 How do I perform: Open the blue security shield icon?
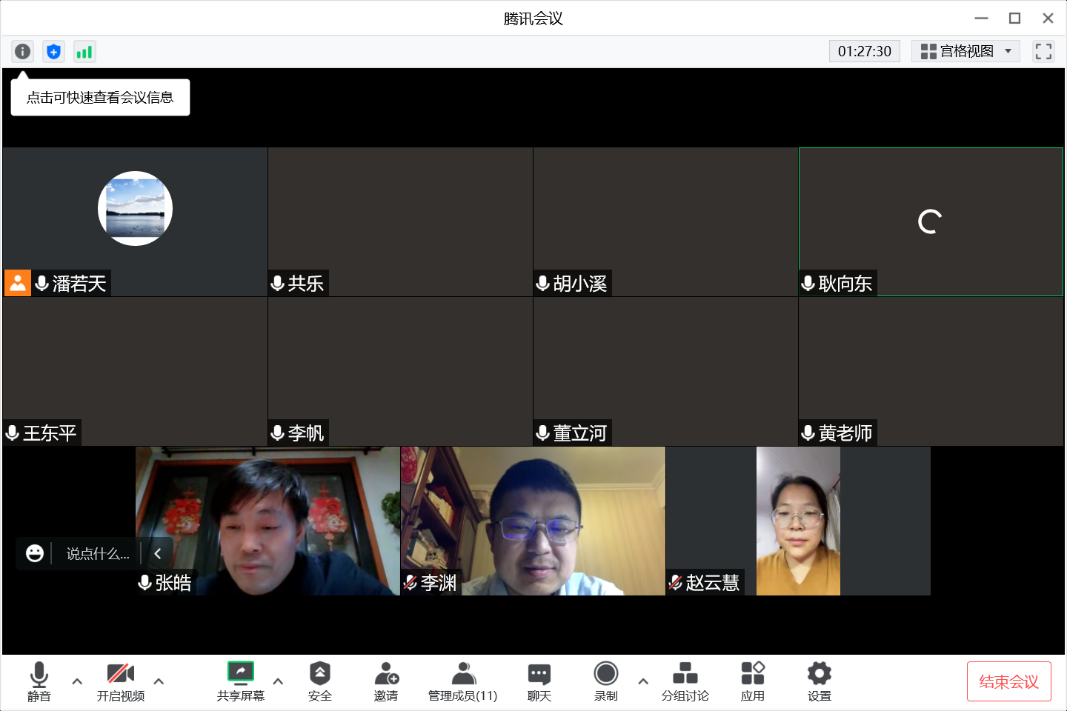point(53,51)
